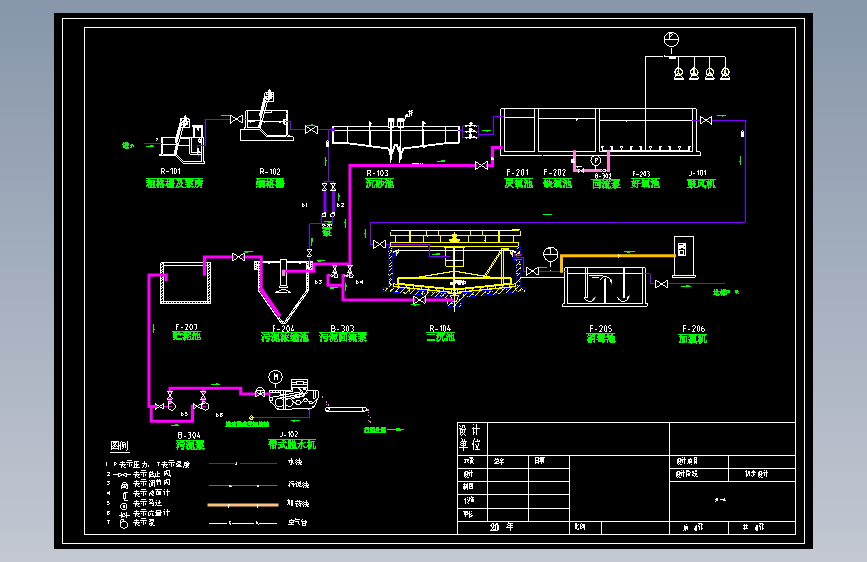This screenshot has width=867, height=562.
Task: Click the valve after the R-102 screen
Action: [311, 129]
